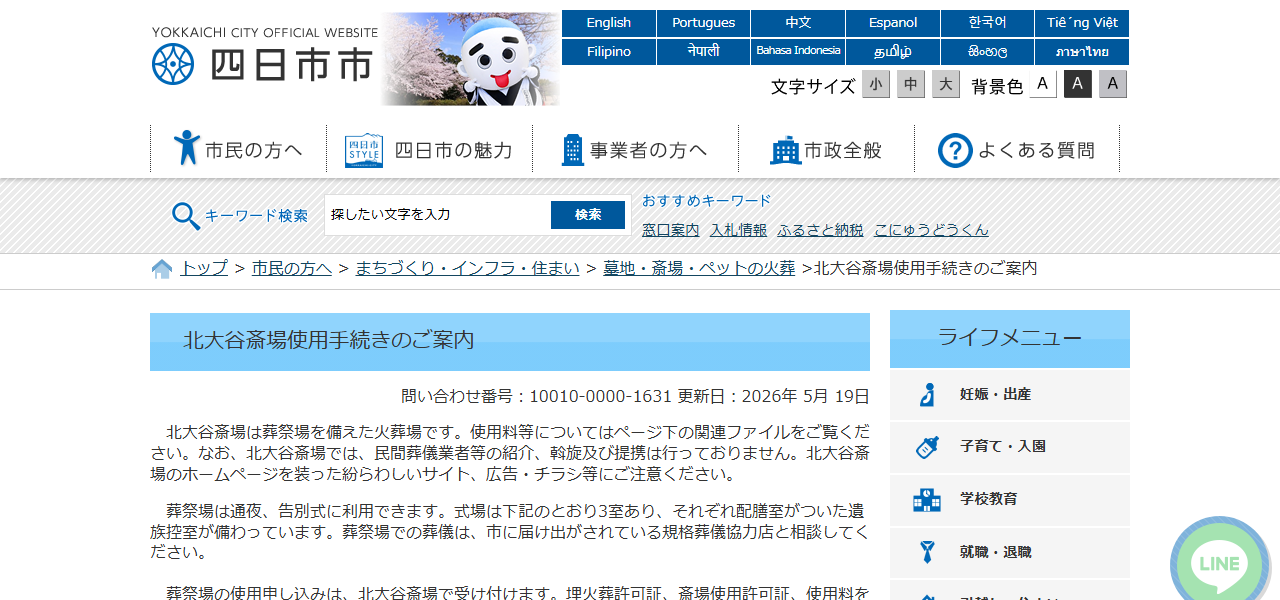Image resolution: width=1280 pixels, height=600 pixels.
Task: Click the ライフメニュー heading
Action: [x=1010, y=338]
